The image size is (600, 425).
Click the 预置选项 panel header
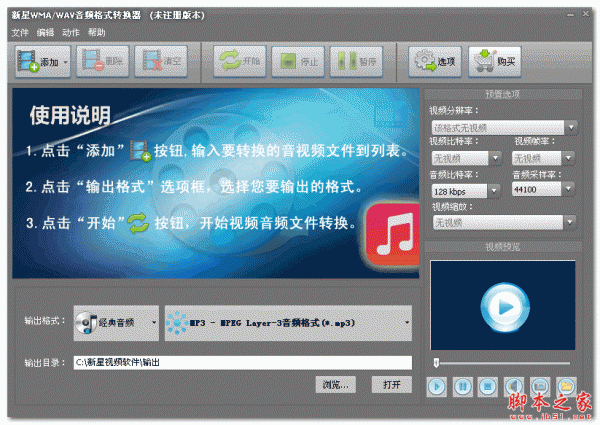502,94
